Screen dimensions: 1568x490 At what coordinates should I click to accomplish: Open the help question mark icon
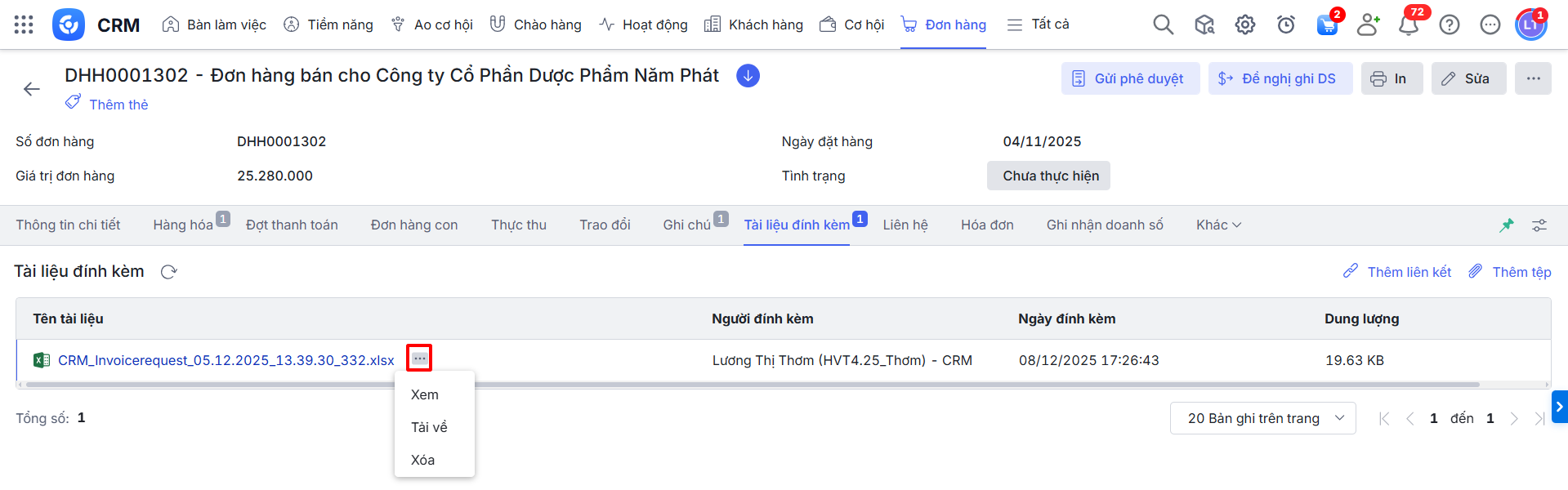[1449, 24]
